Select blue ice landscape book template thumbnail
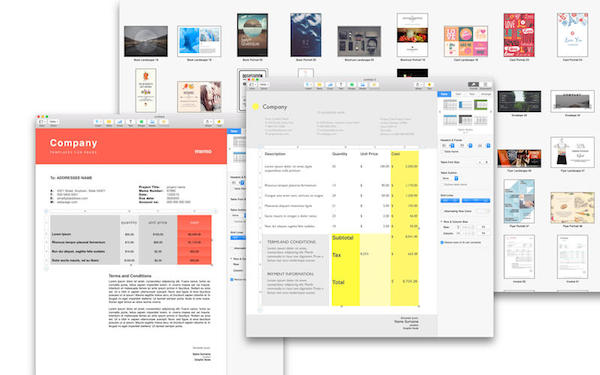 click(x=199, y=41)
